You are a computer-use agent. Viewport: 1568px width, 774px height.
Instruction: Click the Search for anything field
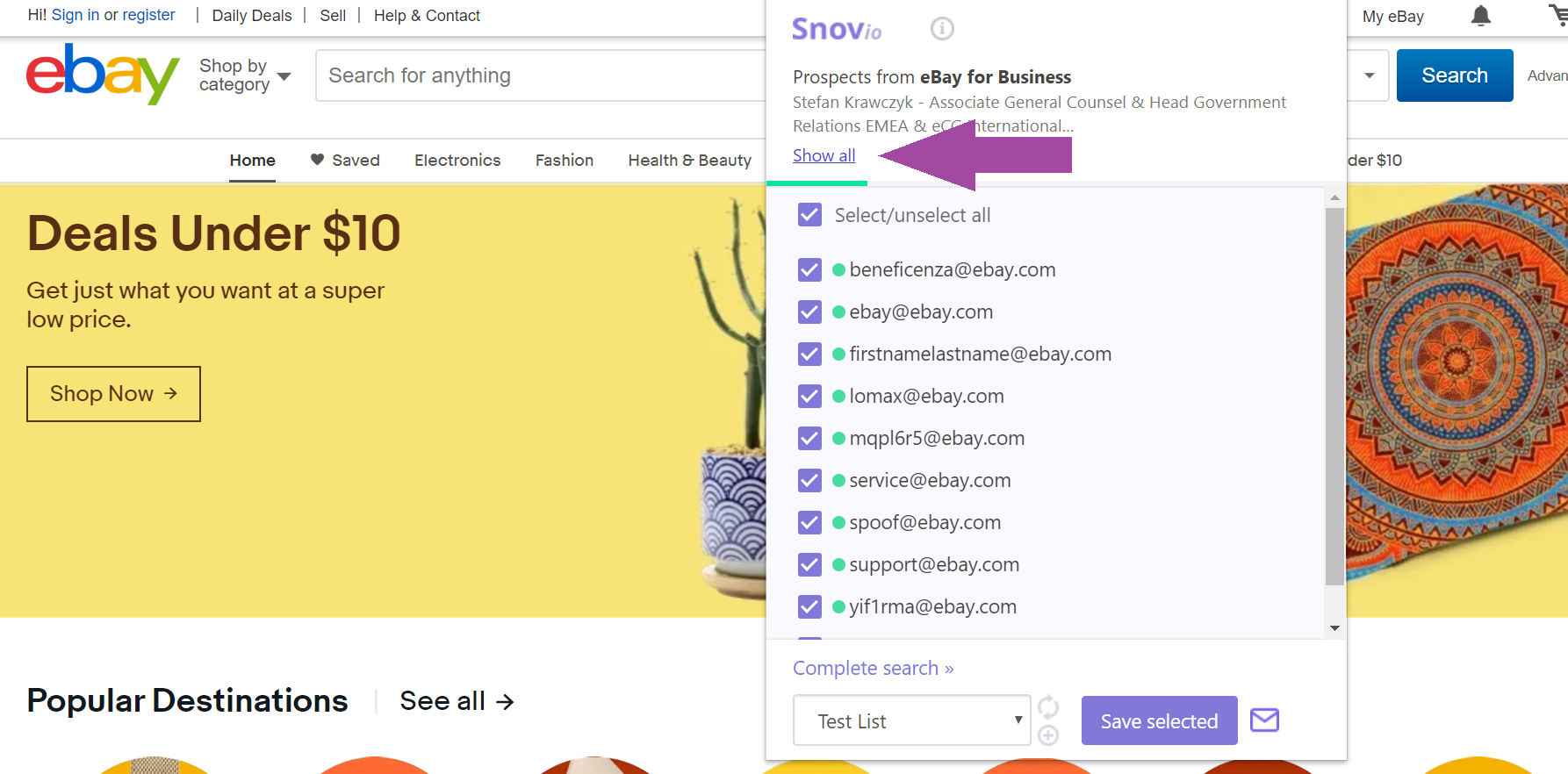tap(540, 75)
